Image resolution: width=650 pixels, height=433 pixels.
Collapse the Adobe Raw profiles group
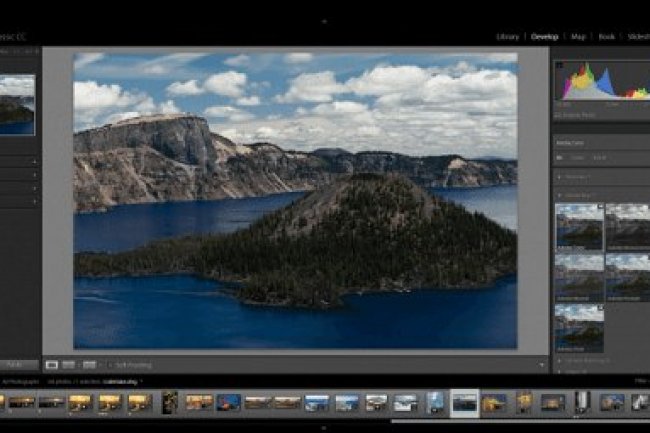[x=559, y=195]
